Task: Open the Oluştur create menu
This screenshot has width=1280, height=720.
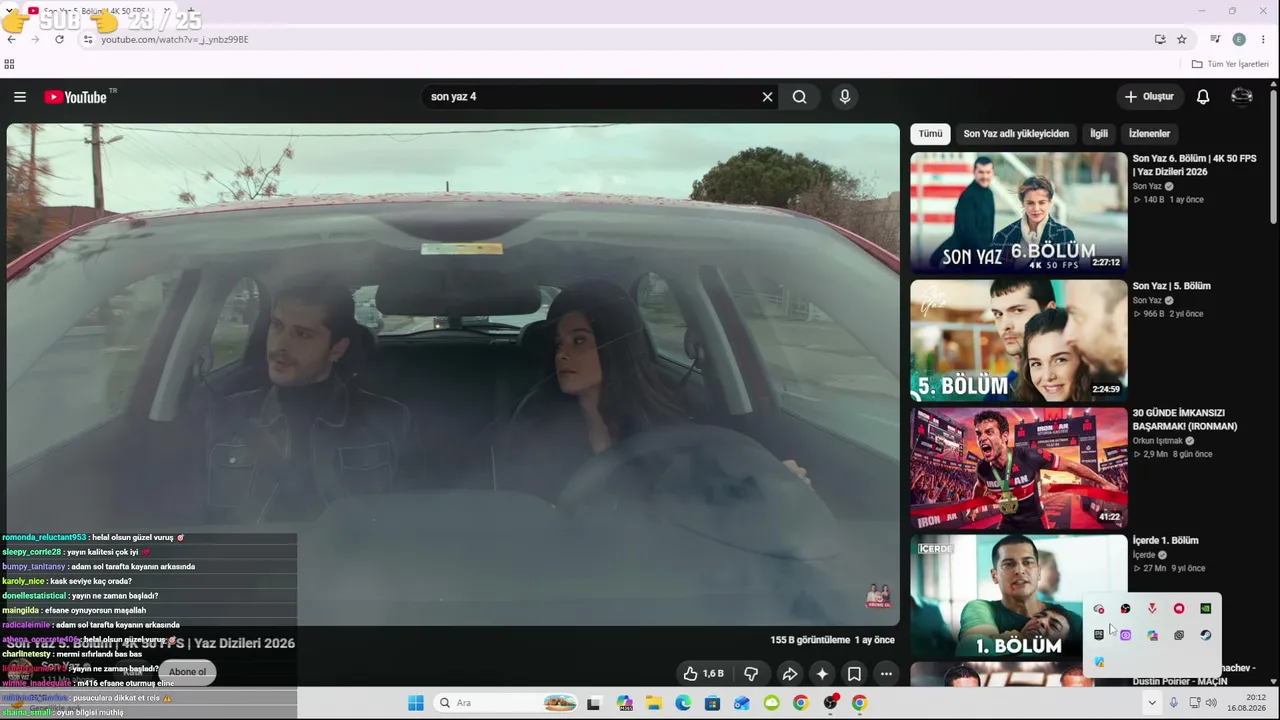Action: tap(1149, 97)
